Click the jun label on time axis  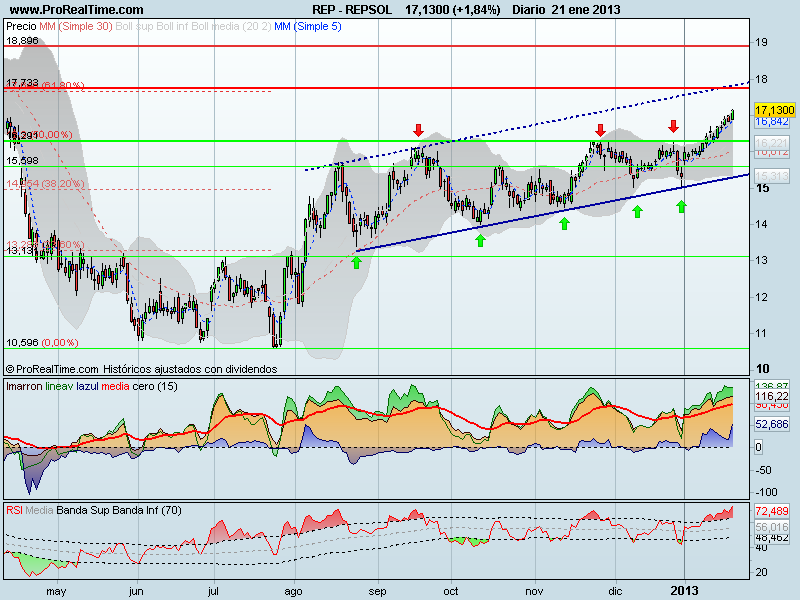click(x=136, y=591)
